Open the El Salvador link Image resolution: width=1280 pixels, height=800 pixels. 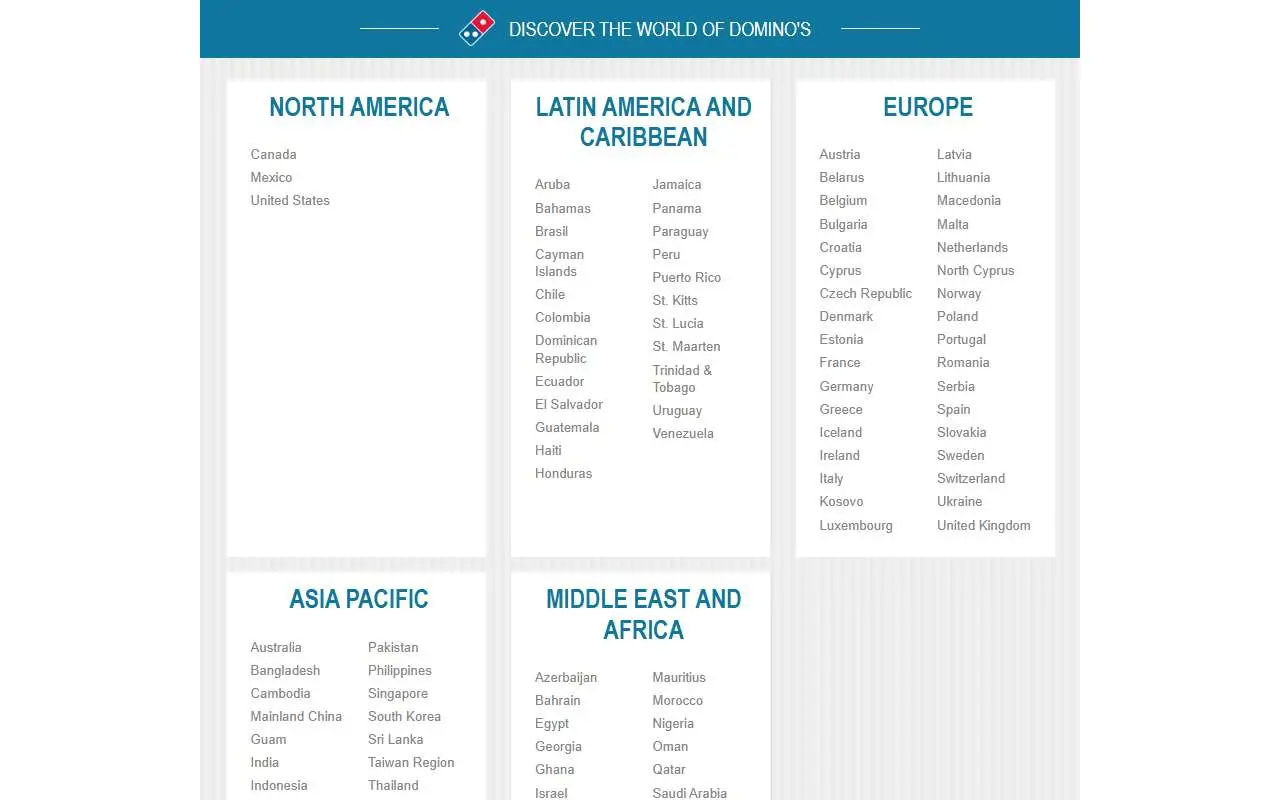[569, 404]
